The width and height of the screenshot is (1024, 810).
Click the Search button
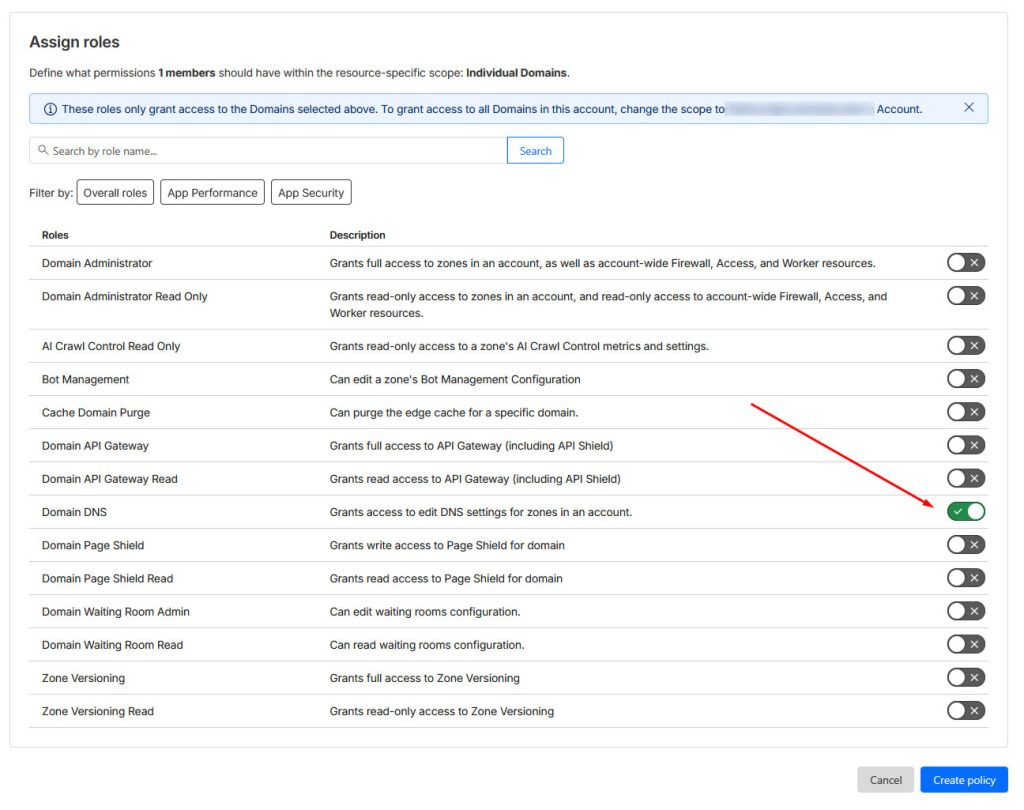click(535, 151)
